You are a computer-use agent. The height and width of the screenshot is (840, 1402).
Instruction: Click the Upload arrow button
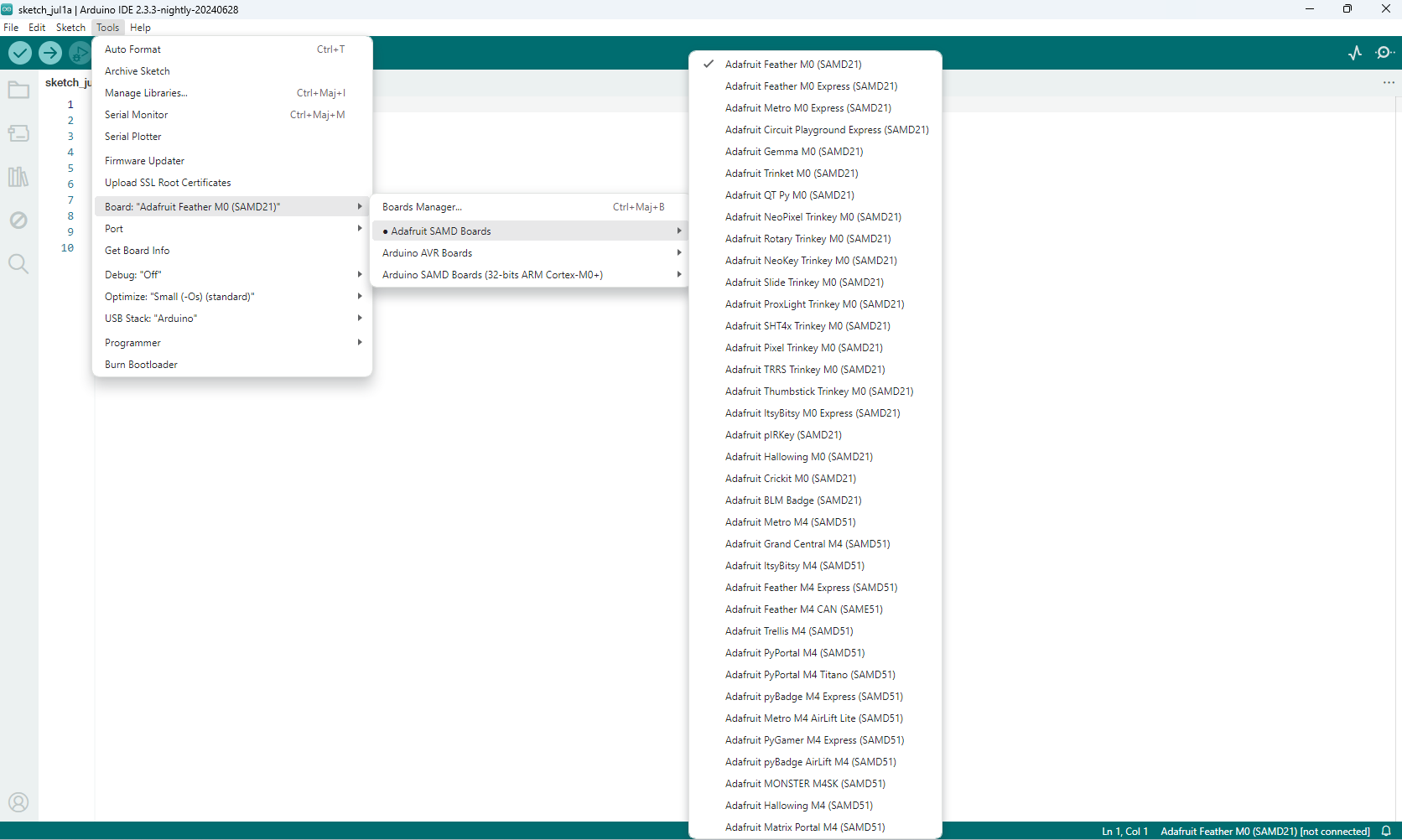point(50,53)
